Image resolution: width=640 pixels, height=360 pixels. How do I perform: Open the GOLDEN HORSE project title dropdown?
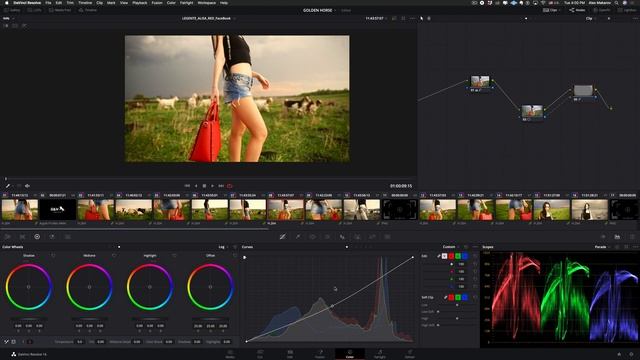click(x=320, y=10)
